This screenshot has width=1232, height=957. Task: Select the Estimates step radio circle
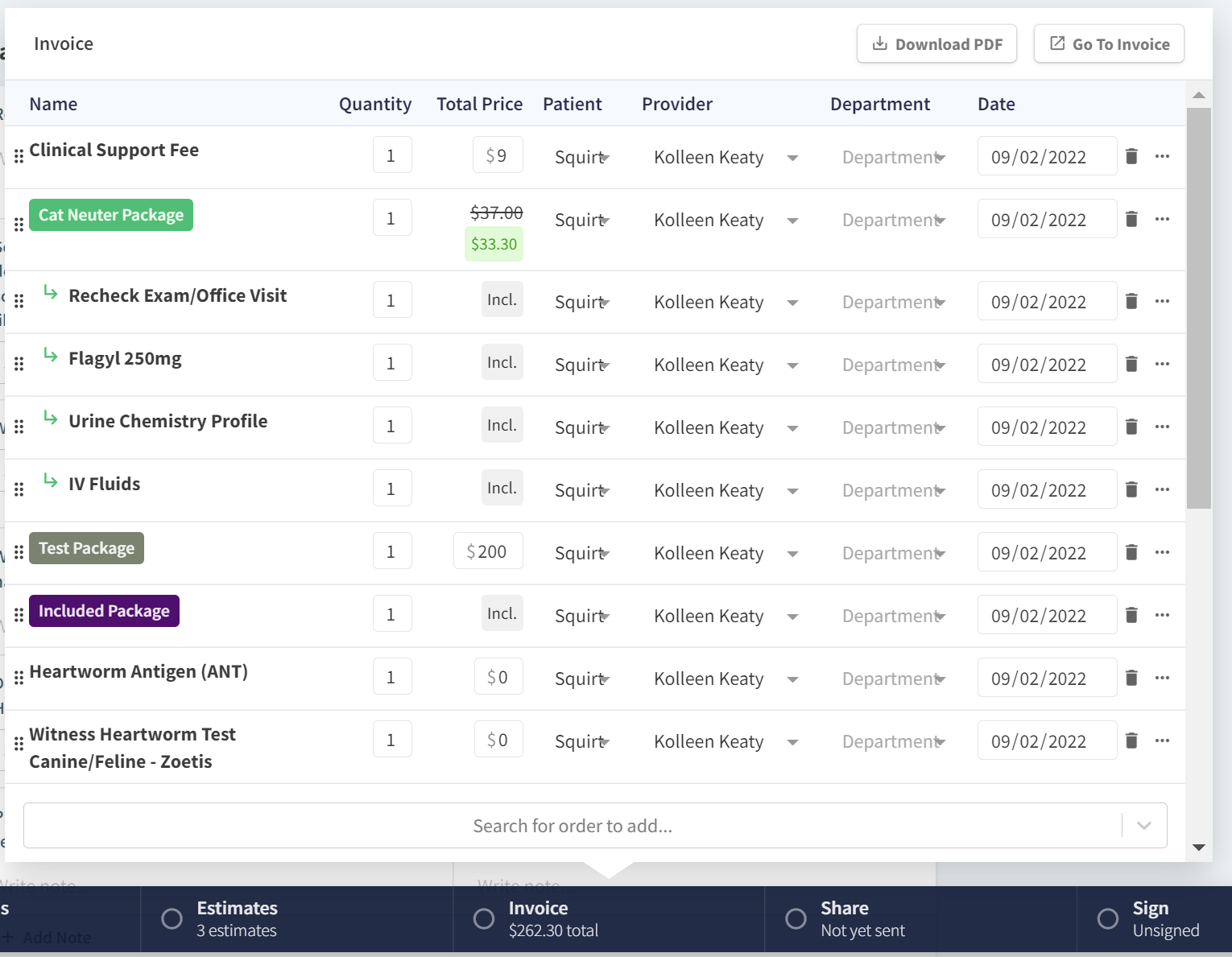pyautogui.click(x=172, y=918)
